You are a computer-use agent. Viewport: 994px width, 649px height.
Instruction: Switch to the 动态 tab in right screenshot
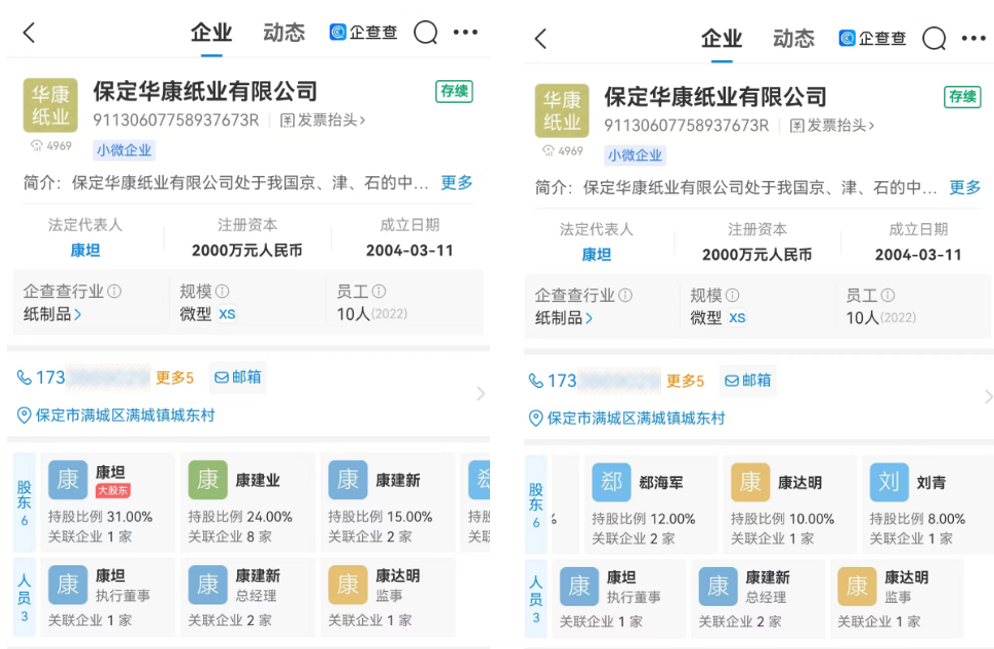pos(794,39)
